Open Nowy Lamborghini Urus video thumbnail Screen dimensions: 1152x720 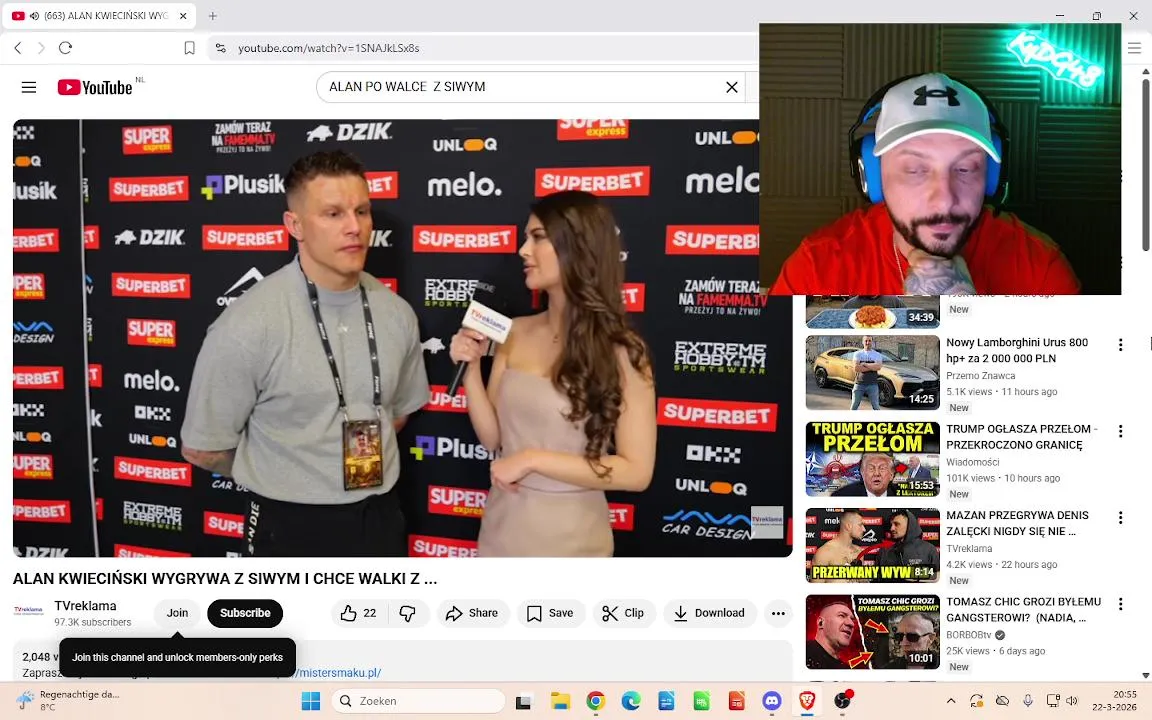point(873,372)
